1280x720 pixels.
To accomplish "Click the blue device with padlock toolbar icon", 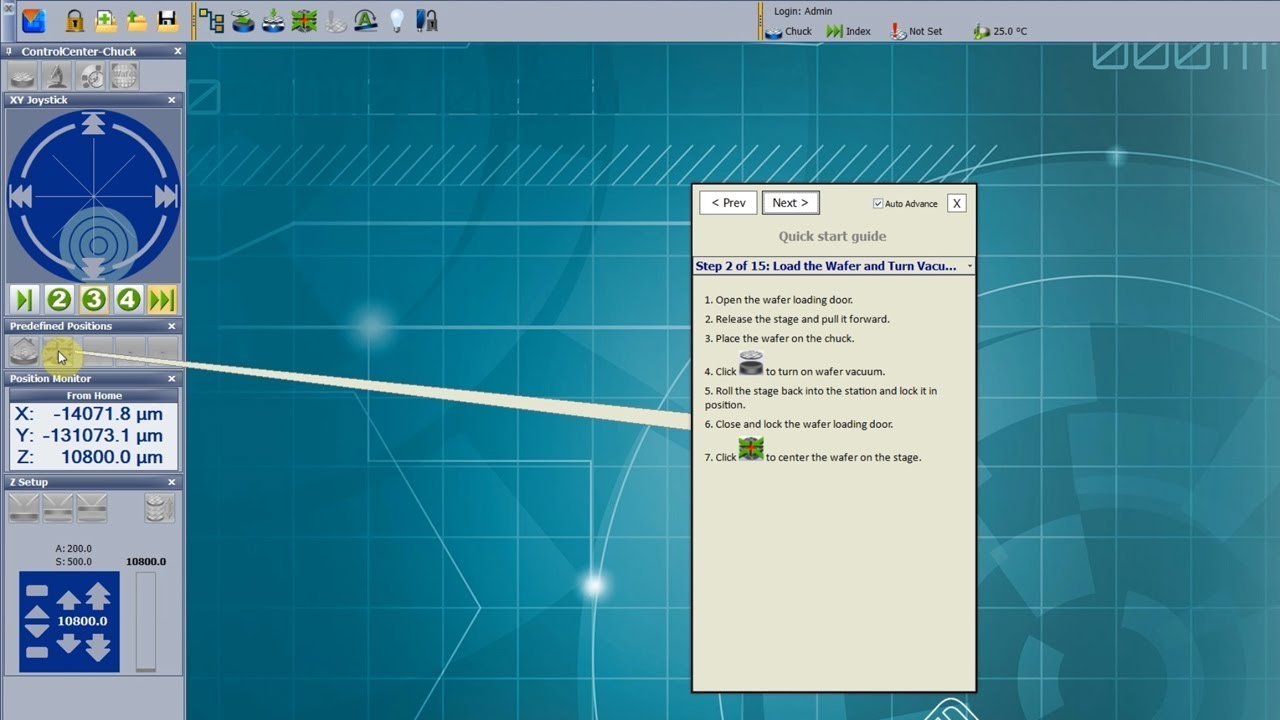I will click(x=427, y=19).
